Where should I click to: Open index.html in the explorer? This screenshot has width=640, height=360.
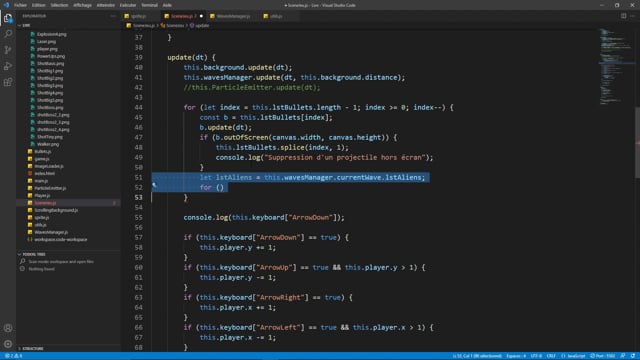click(x=44, y=173)
